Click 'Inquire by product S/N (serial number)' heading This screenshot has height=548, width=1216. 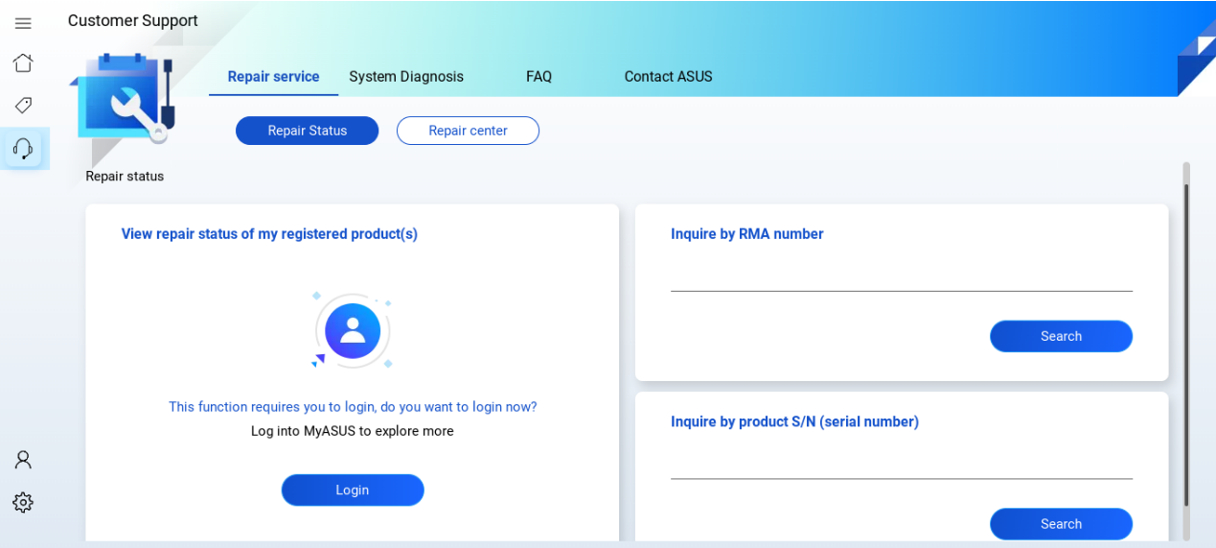[795, 422]
